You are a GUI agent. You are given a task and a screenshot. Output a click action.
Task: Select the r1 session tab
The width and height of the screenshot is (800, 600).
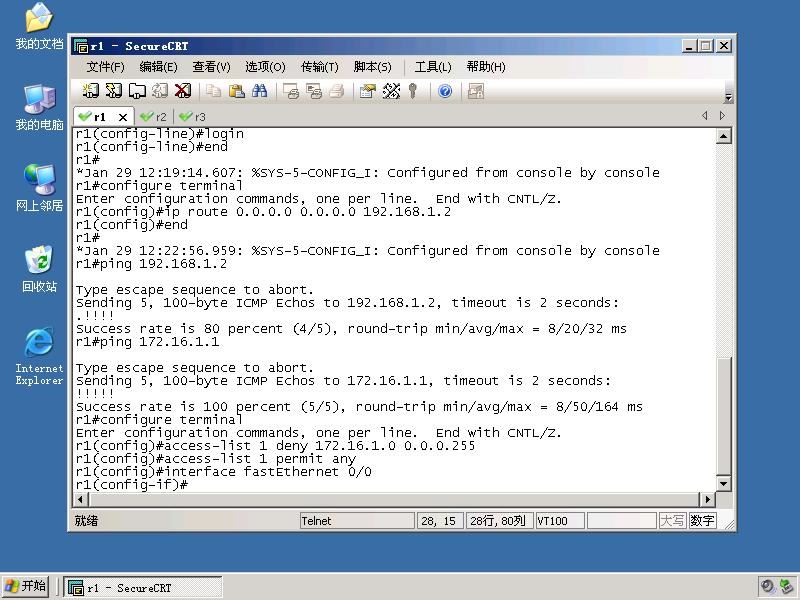(99, 117)
